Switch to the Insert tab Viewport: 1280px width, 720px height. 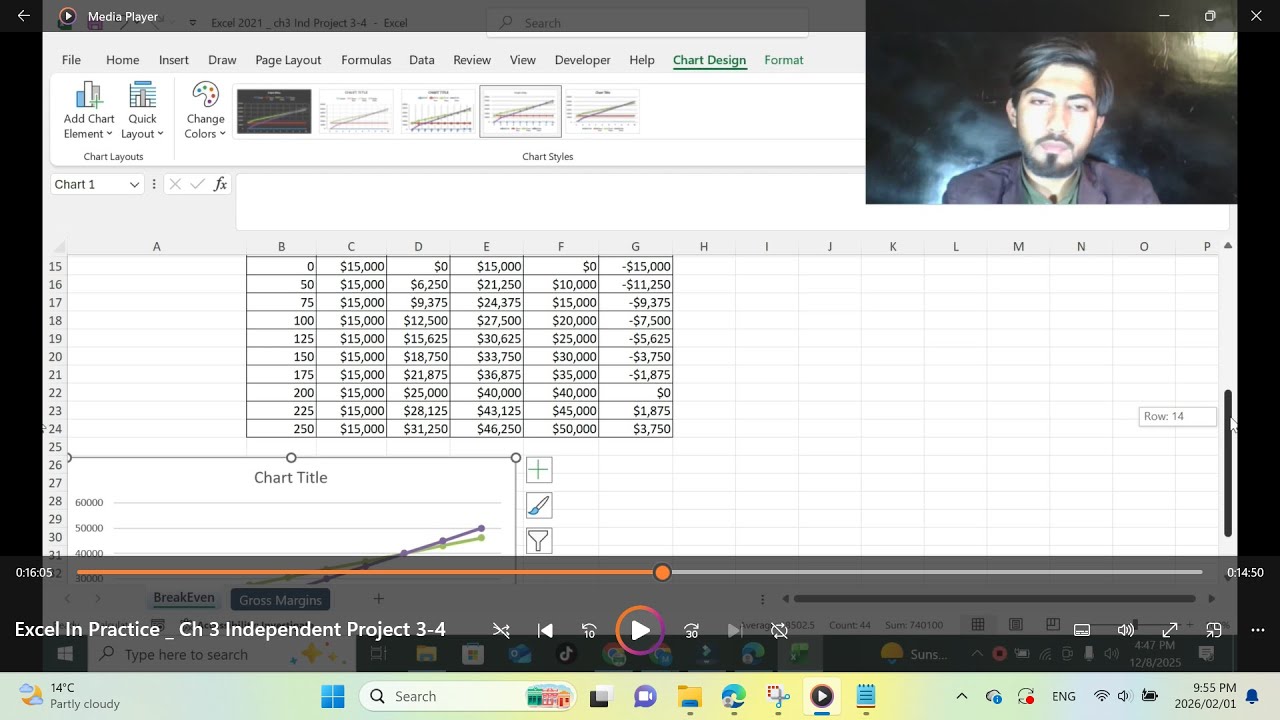[x=174, y=60]
